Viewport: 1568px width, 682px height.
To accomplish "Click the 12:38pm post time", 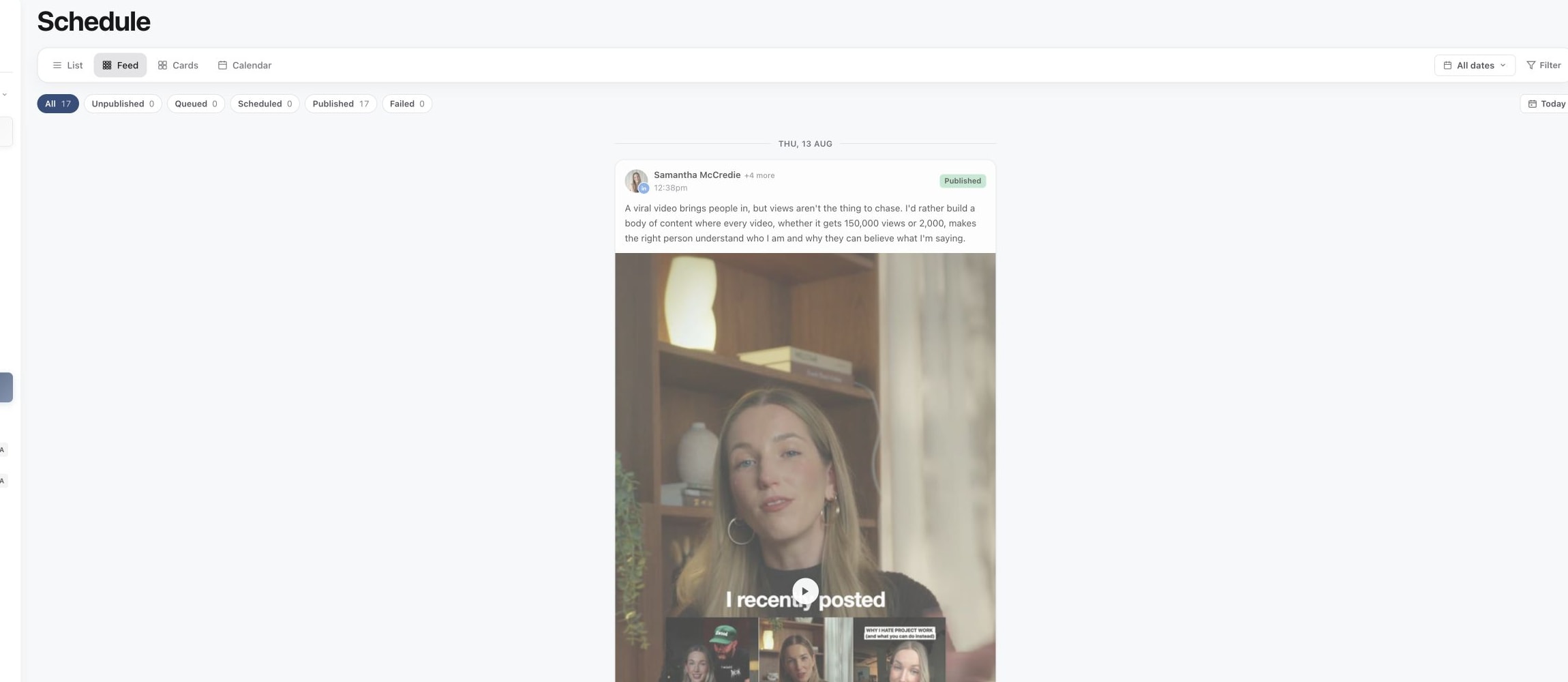I will 670,188.
